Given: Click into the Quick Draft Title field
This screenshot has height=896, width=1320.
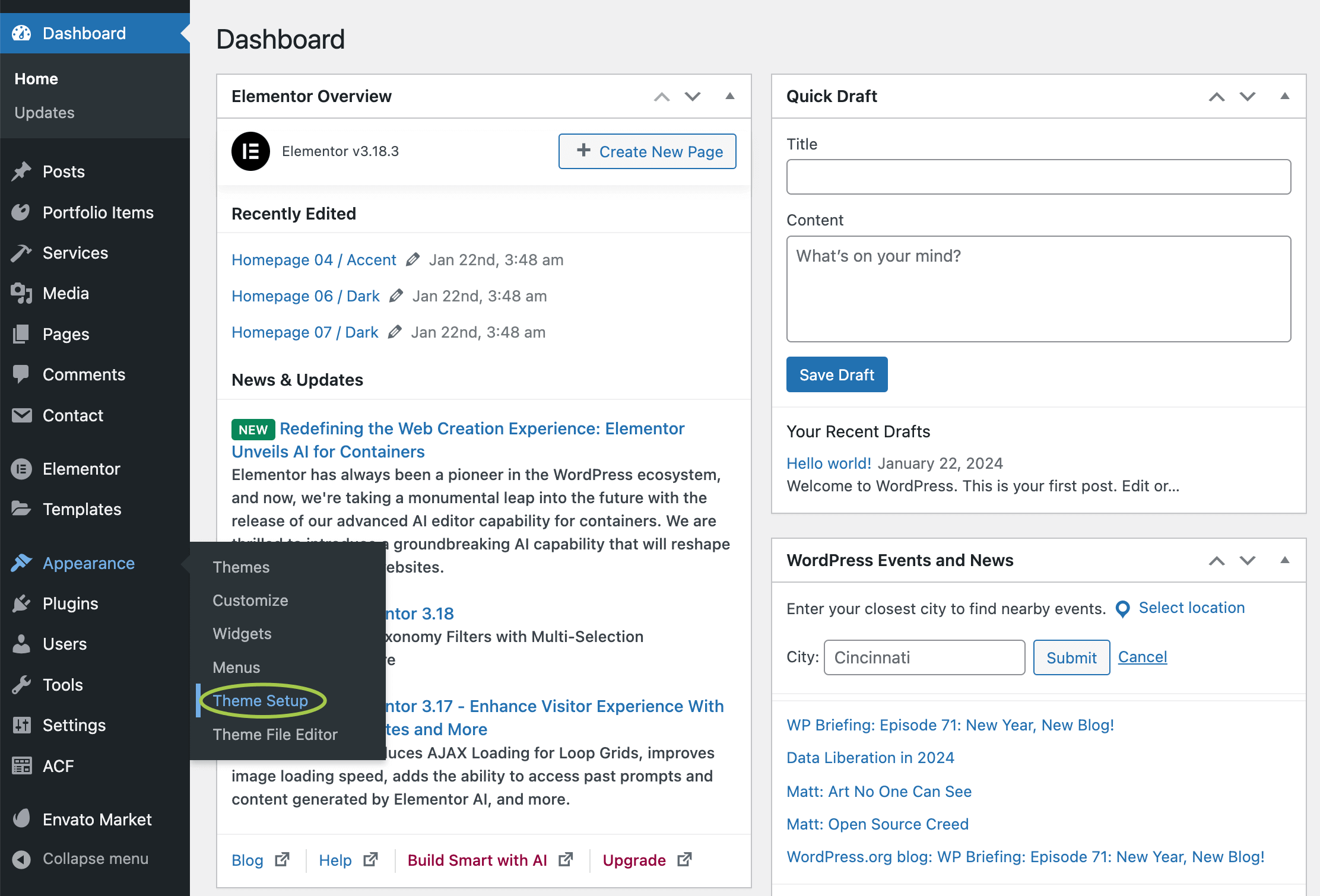Looking at the screenshot, I should coord(1039,177).
